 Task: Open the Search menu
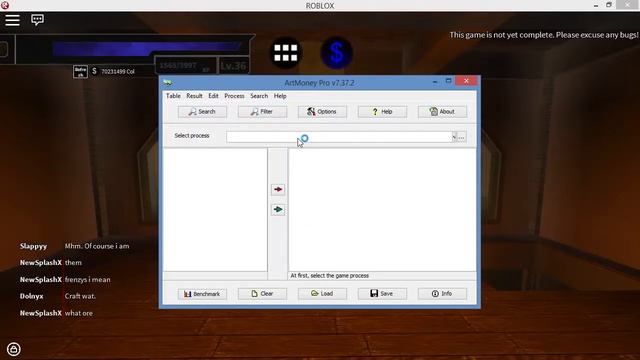pyautogui.click(x=259, y=96)
